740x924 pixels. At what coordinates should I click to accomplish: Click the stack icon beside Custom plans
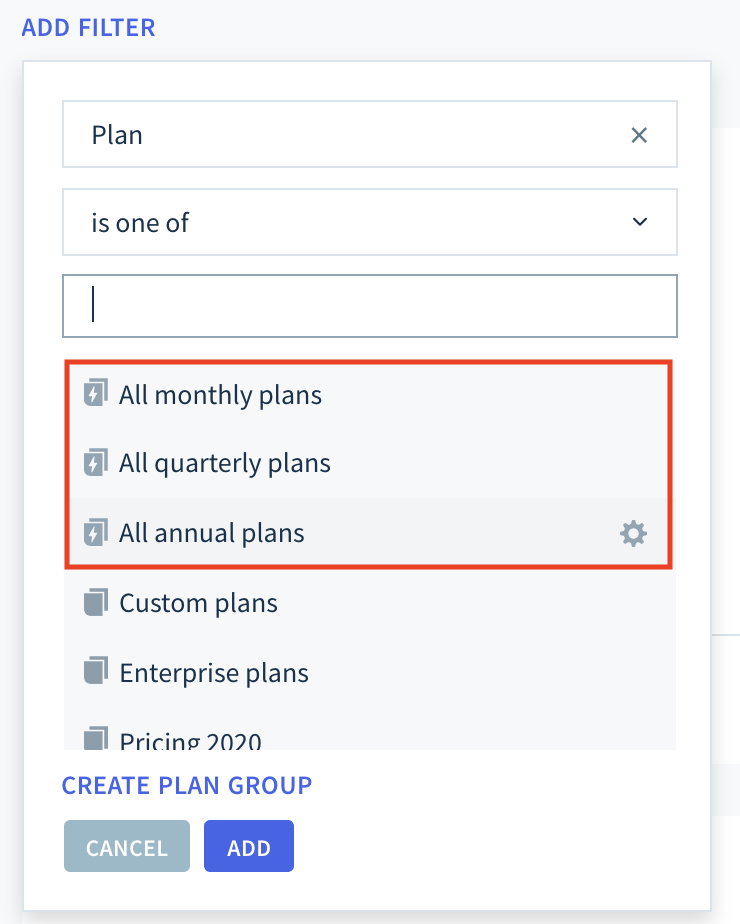pyautogui.click(x=95, y=602)
